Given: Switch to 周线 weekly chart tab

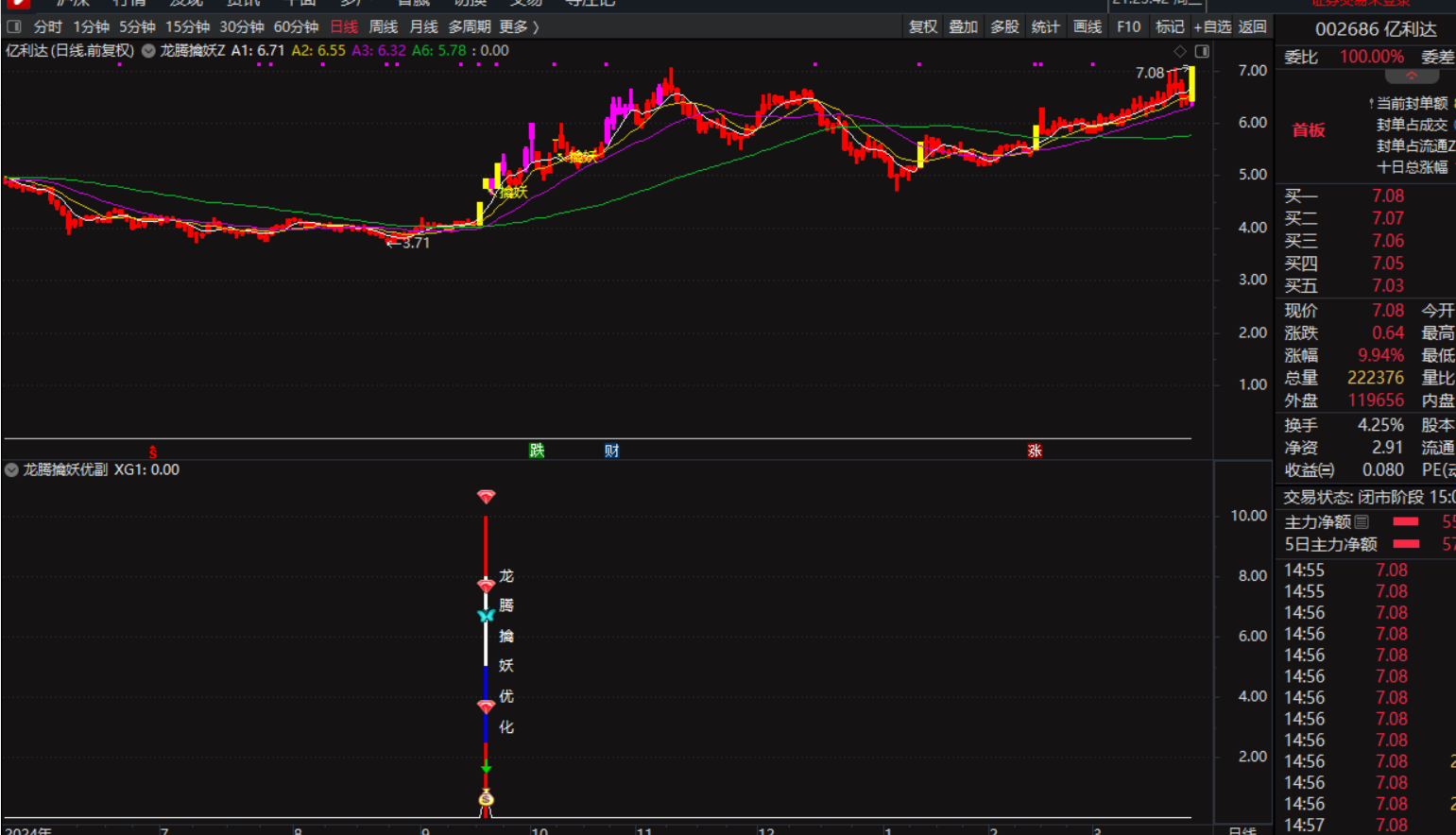Looking at the screenshot, I should 383,26.
